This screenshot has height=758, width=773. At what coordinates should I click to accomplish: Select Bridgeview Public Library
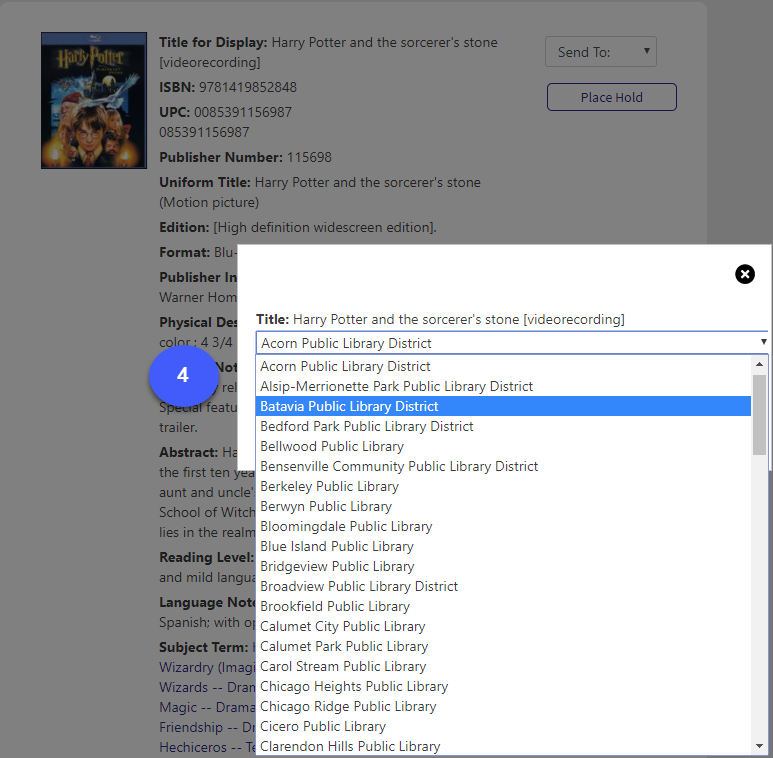pos(503,566)
